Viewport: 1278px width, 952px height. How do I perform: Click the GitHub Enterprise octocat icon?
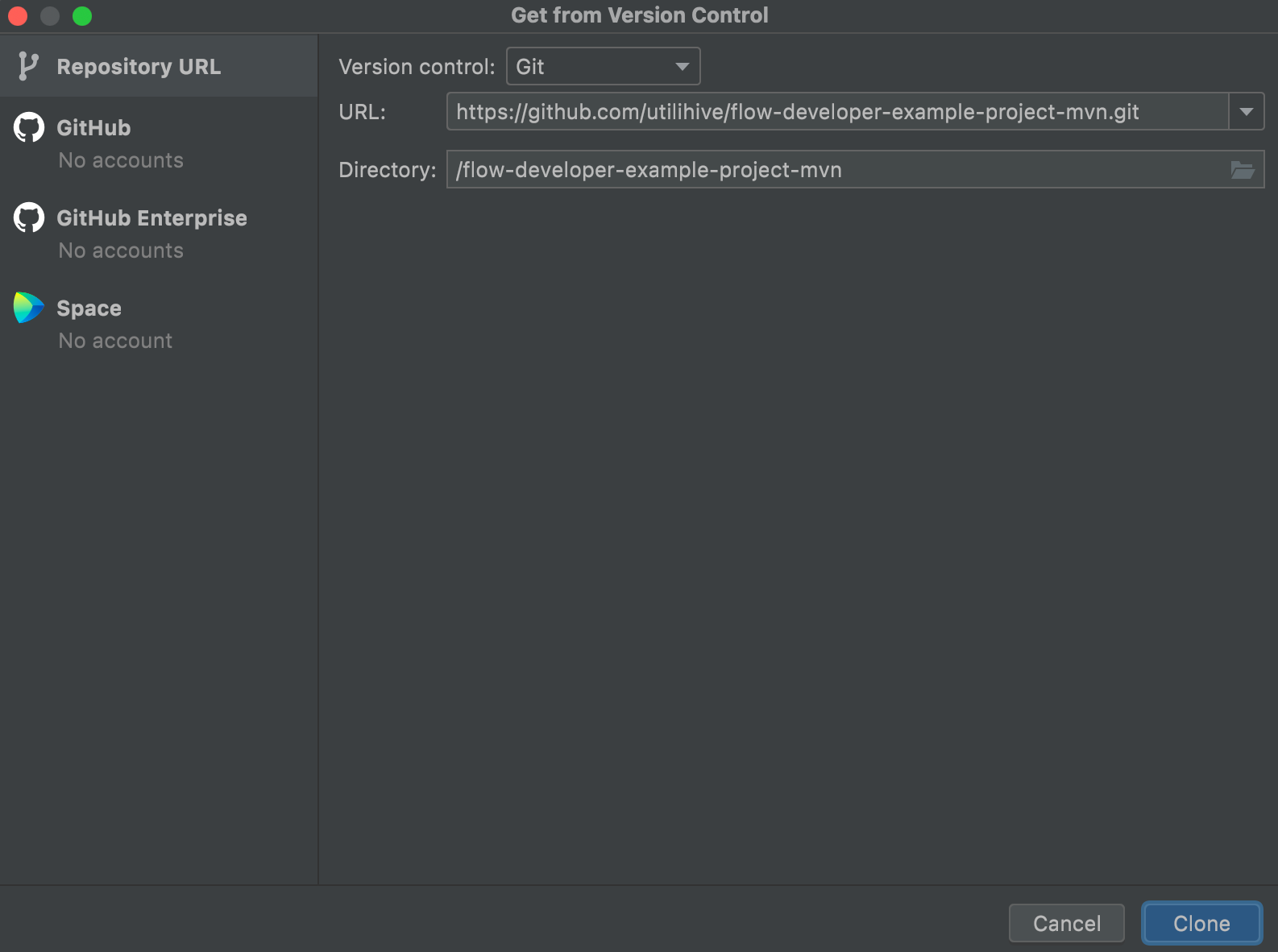[29, 217]
